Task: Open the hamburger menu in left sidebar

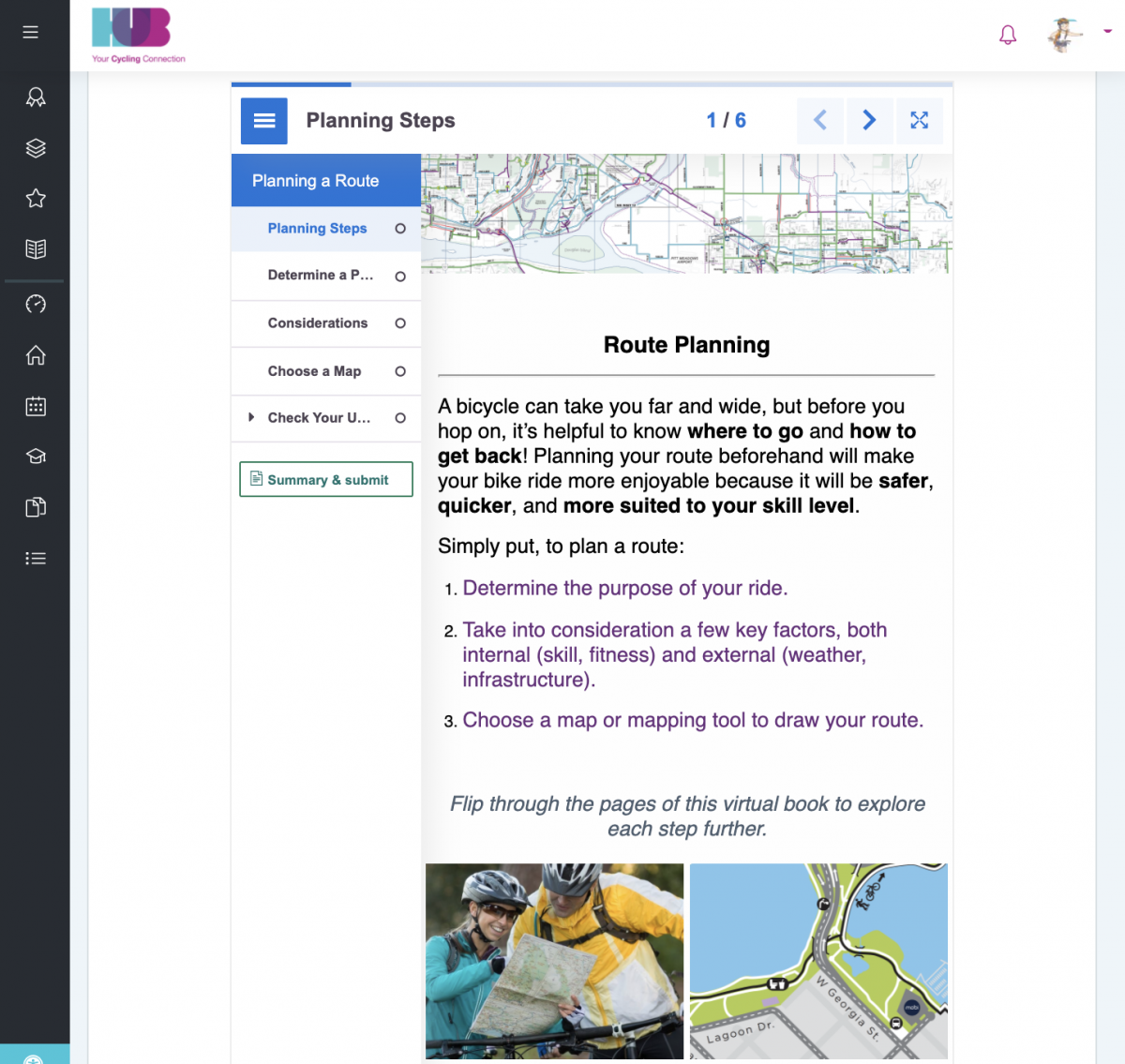Action: coord(31,32)
